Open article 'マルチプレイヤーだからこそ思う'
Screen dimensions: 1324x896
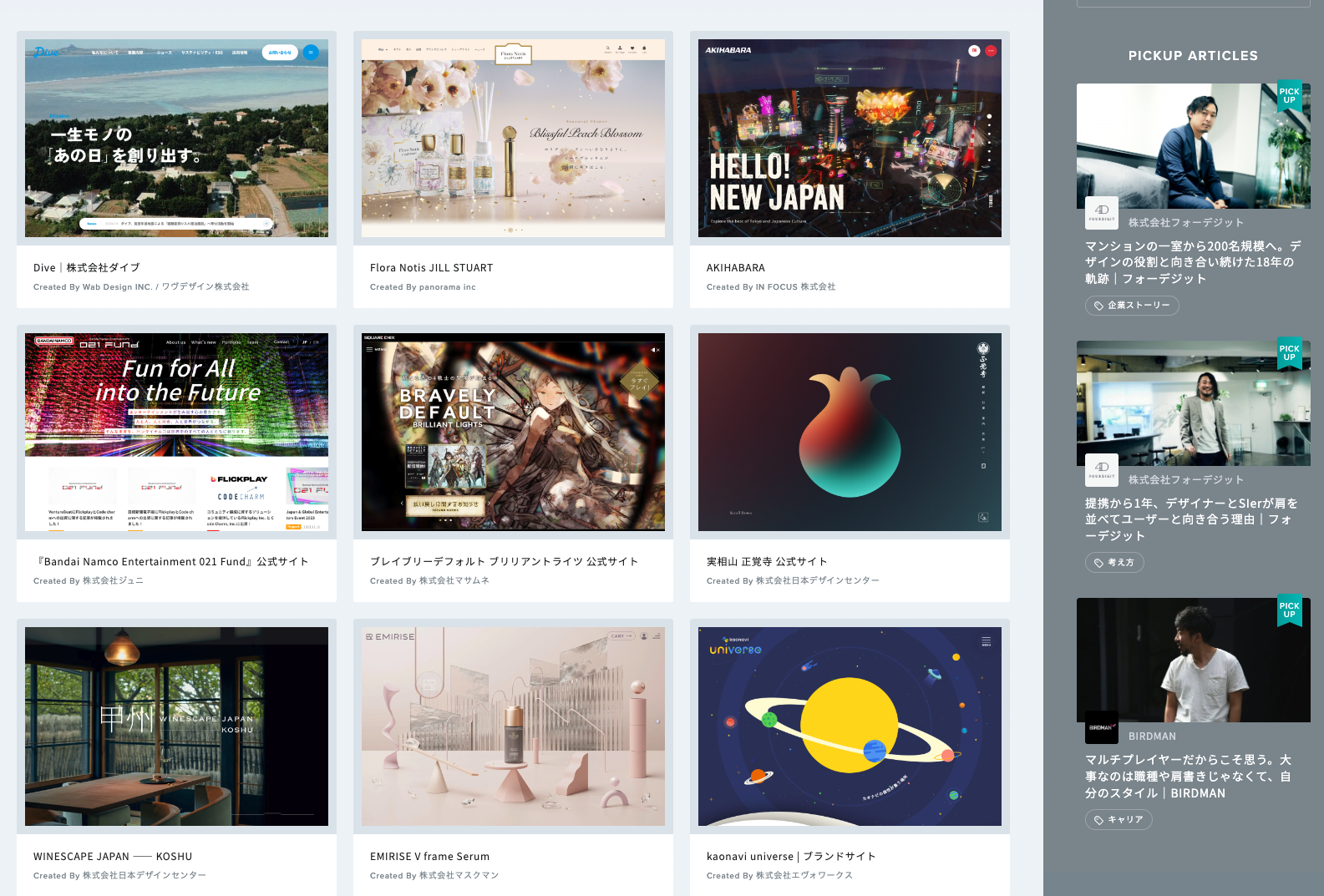tap(1190, 777)
